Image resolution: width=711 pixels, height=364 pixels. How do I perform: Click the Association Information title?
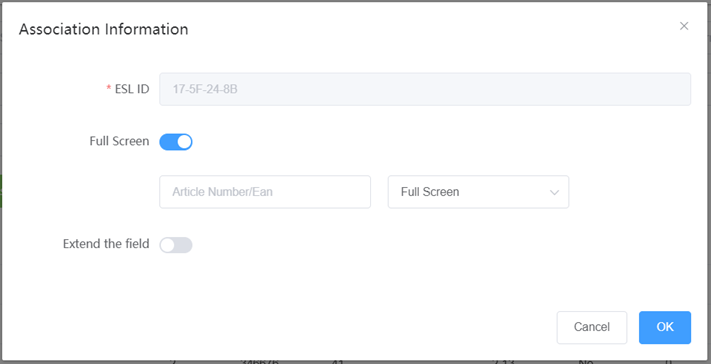point(103,29)
